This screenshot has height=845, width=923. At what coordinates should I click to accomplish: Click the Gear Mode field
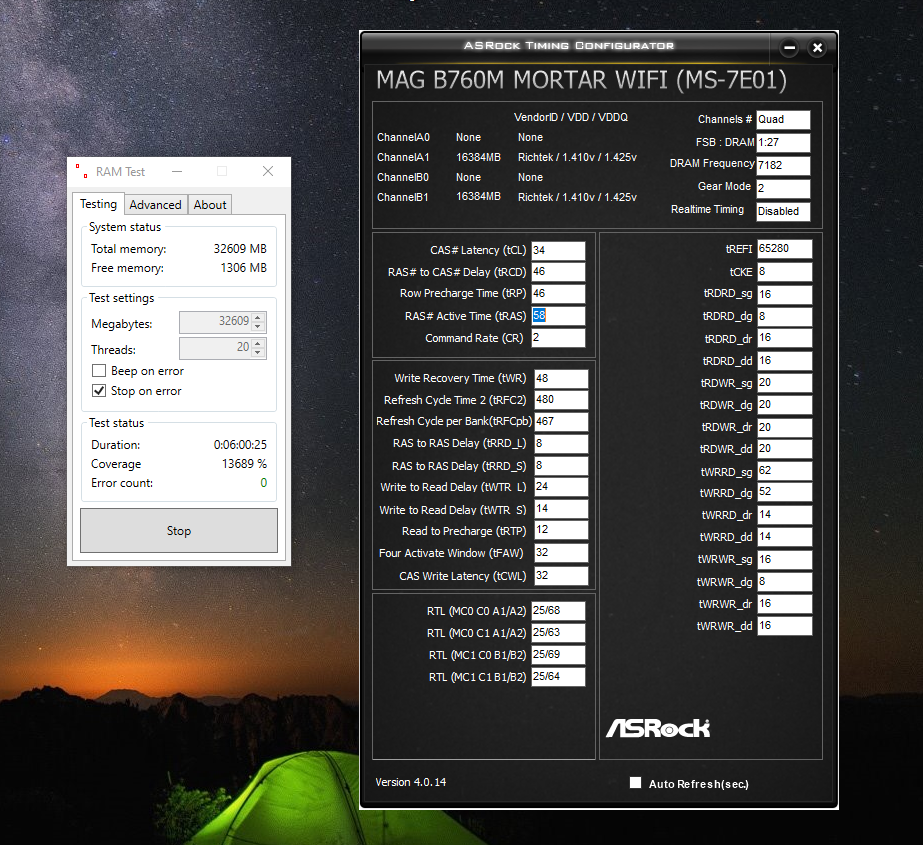(783, 188)
